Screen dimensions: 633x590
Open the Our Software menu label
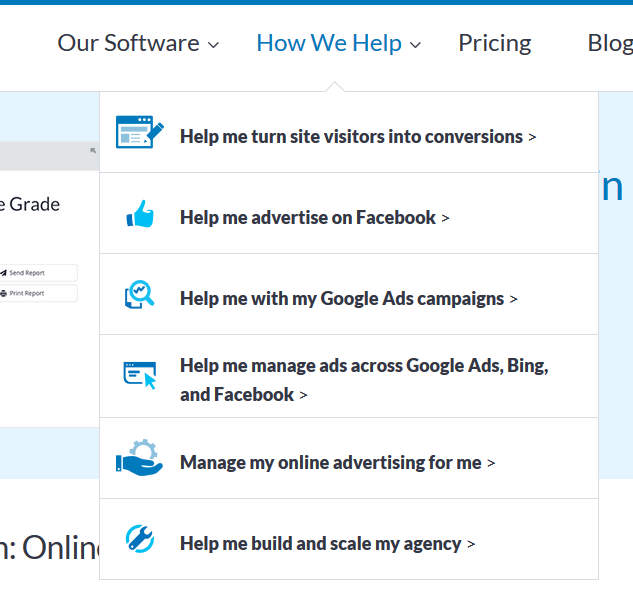128,43
